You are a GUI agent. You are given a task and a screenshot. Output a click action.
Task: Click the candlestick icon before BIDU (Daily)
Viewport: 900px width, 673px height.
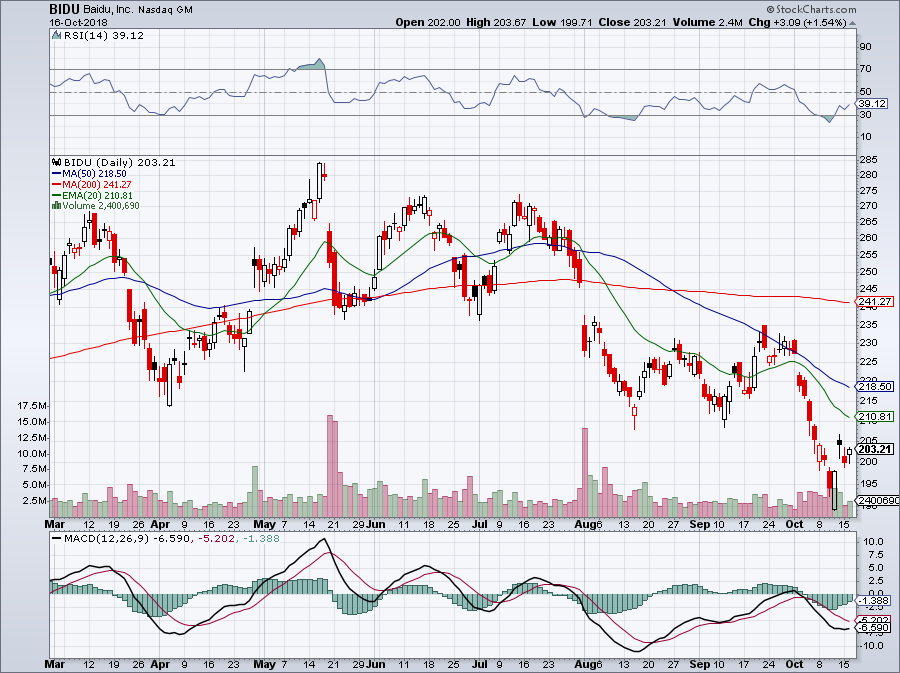point(56,162)
